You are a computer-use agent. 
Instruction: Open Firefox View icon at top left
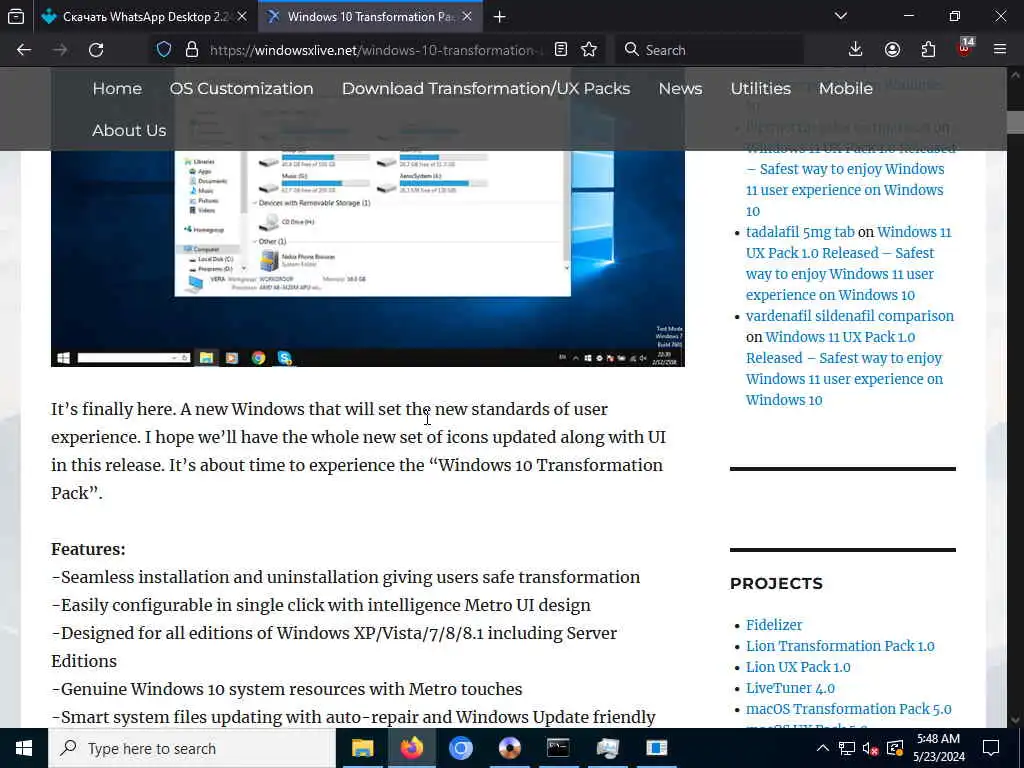click(16, 16)
